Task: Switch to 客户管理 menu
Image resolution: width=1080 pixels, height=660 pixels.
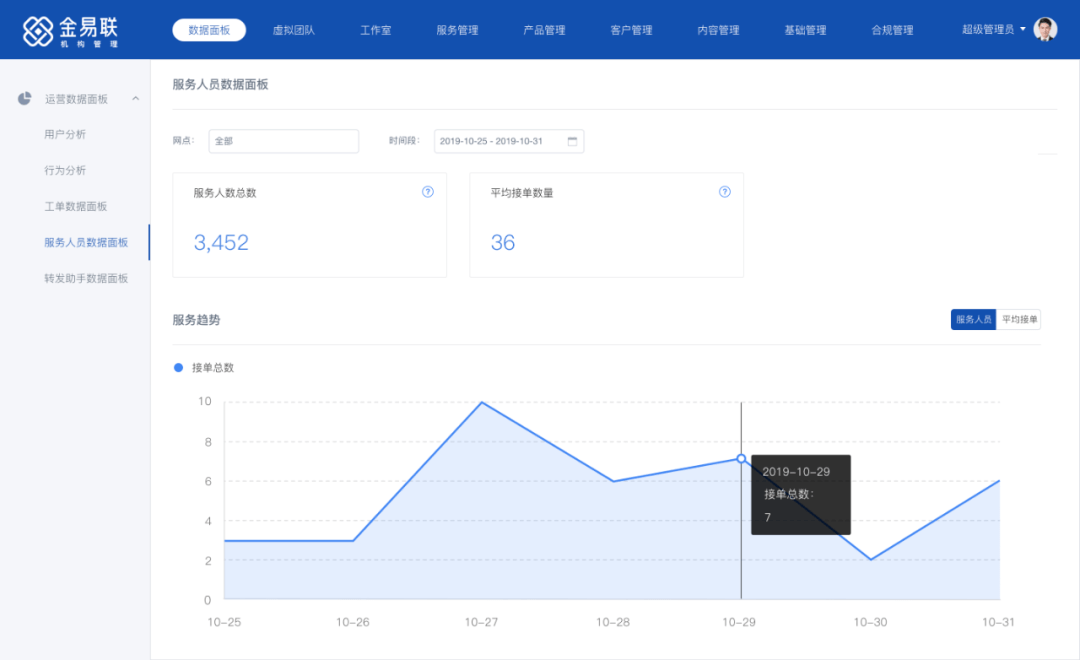Action: coord(631,30)
